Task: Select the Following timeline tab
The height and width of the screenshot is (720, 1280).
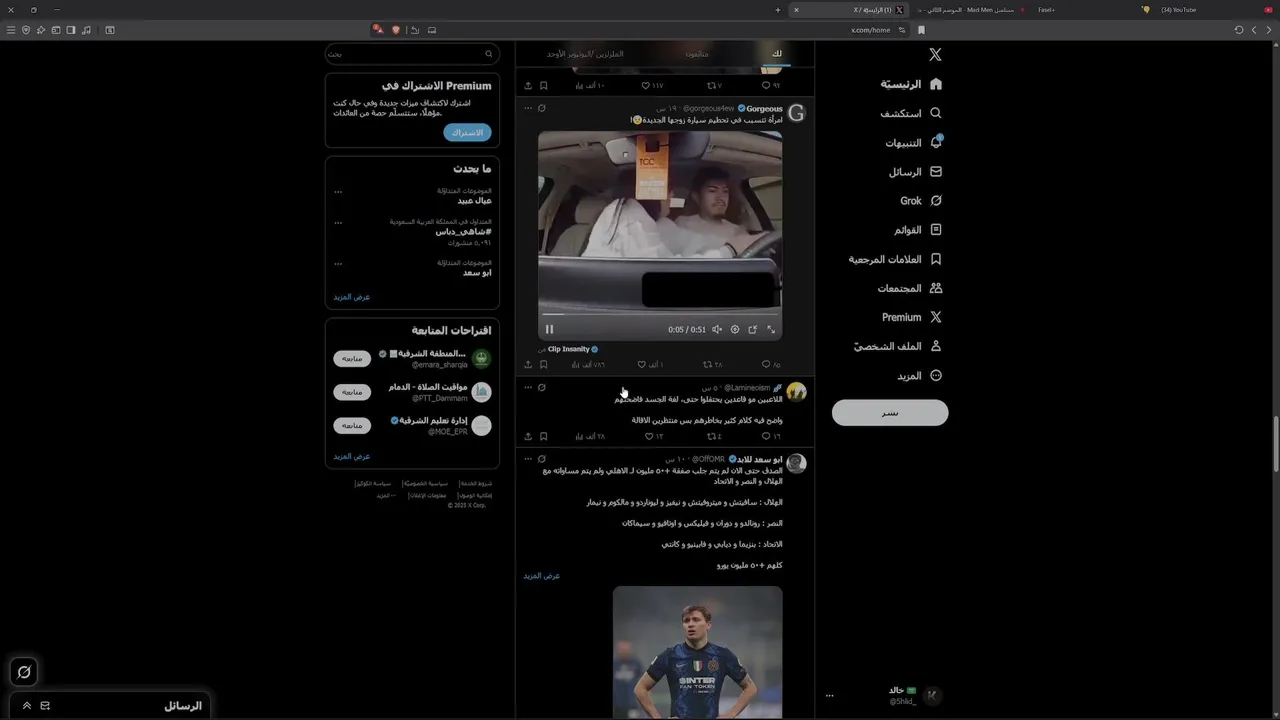Action: coord(697,54)
